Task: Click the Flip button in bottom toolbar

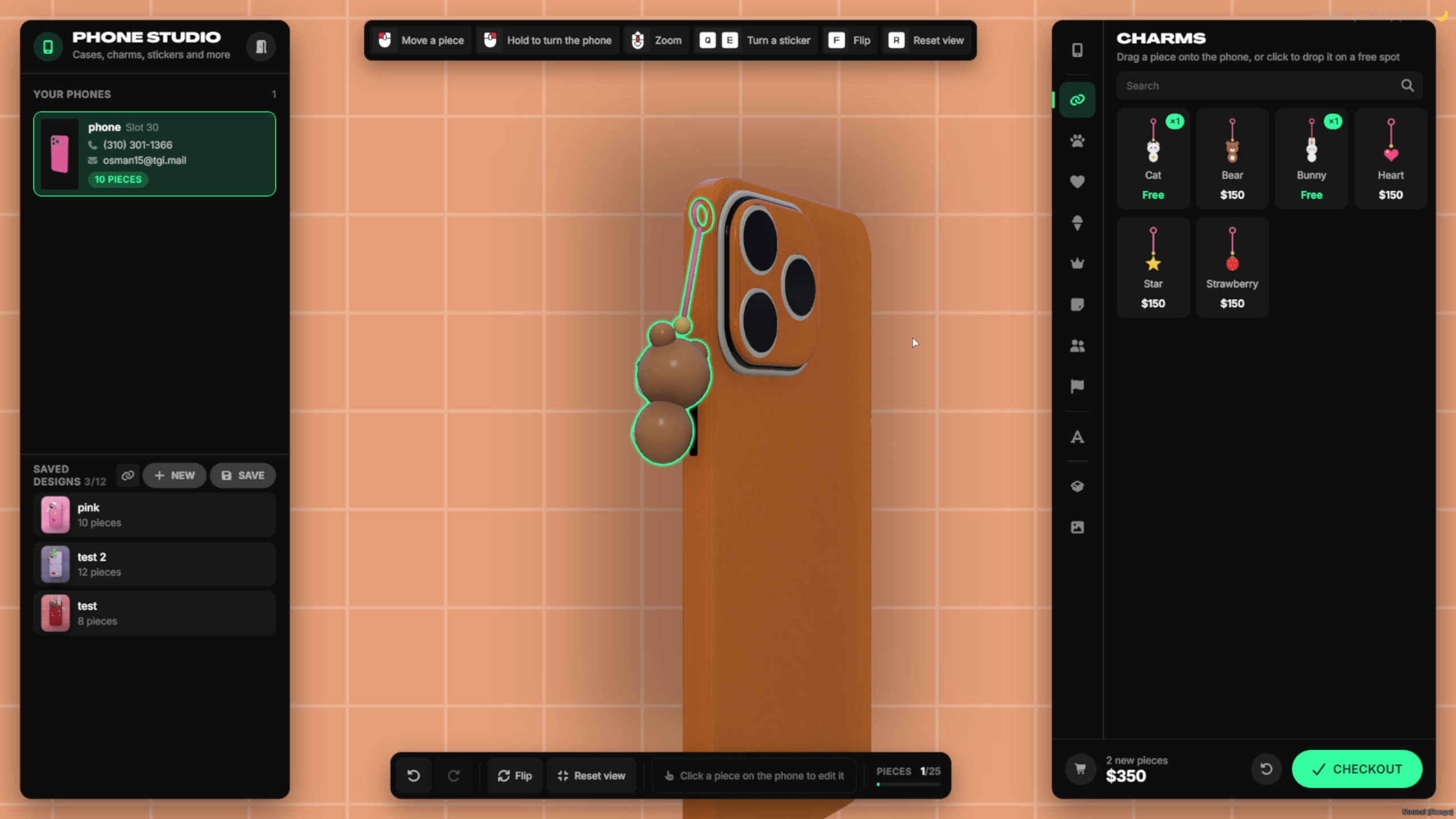Action: coord(515,776)
